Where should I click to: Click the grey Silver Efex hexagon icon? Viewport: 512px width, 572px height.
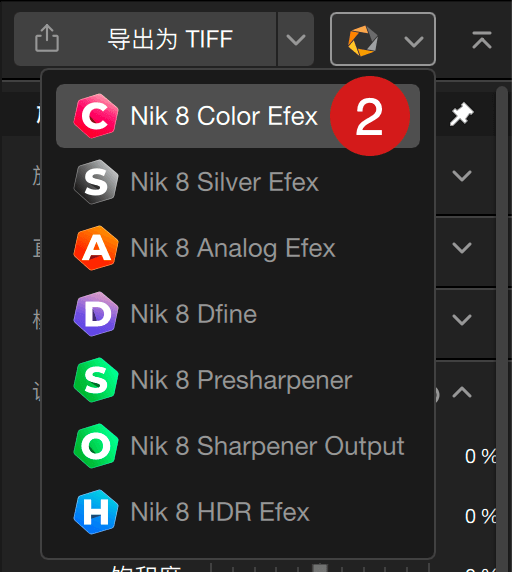tap(96, 182)
